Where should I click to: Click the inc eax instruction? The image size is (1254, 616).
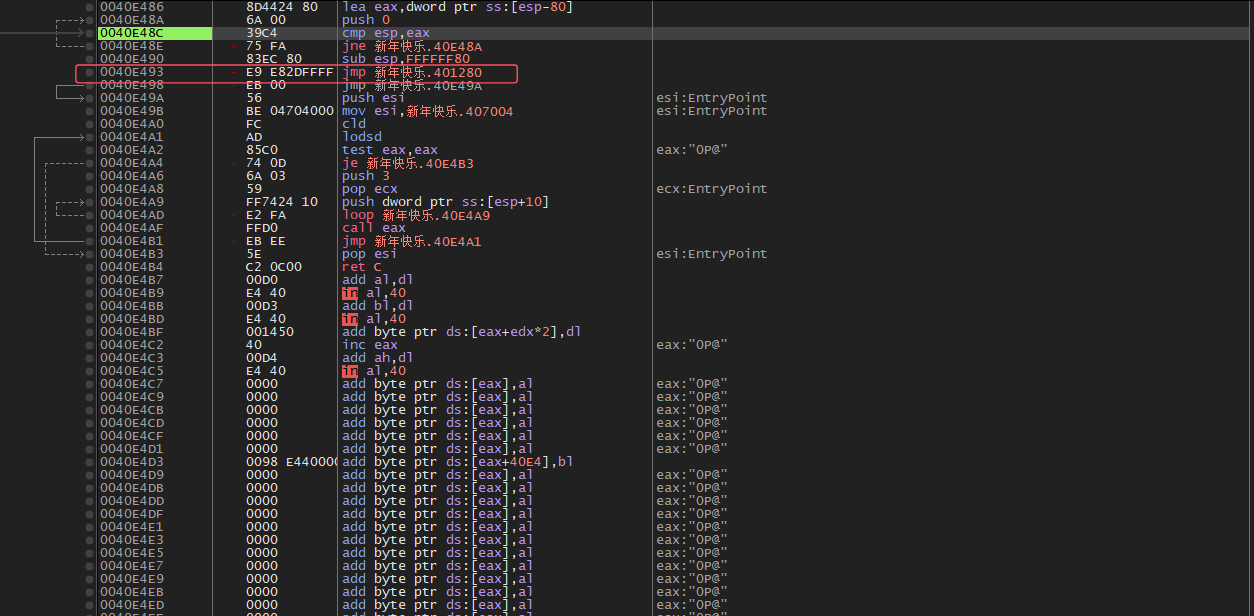pos(370,345)
